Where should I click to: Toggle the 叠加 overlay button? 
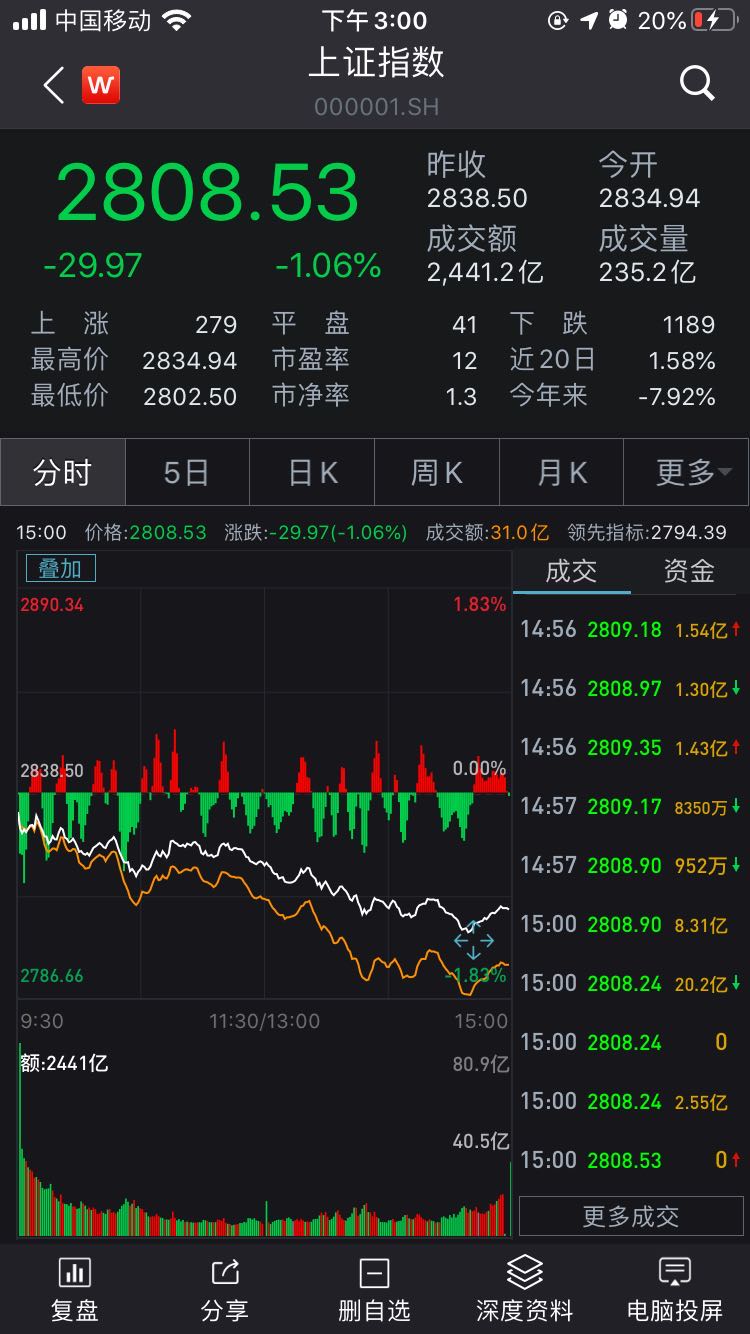click(60, 568)
